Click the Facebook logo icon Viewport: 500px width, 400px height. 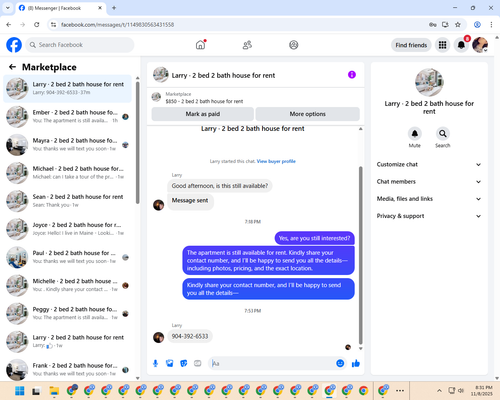pyautogui.click(x=14, y=45)
